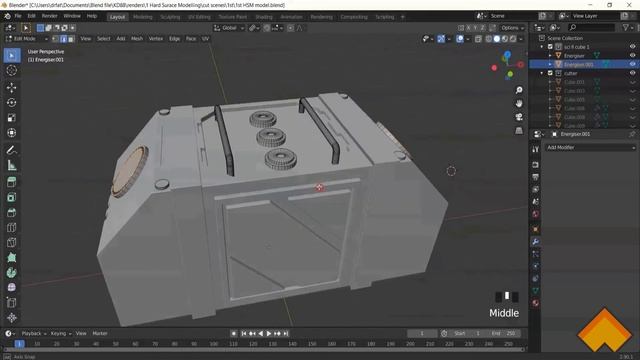This screenshot has height=360, width=640.
Task: Select the Knife tool
Action: tap(12, 242)
